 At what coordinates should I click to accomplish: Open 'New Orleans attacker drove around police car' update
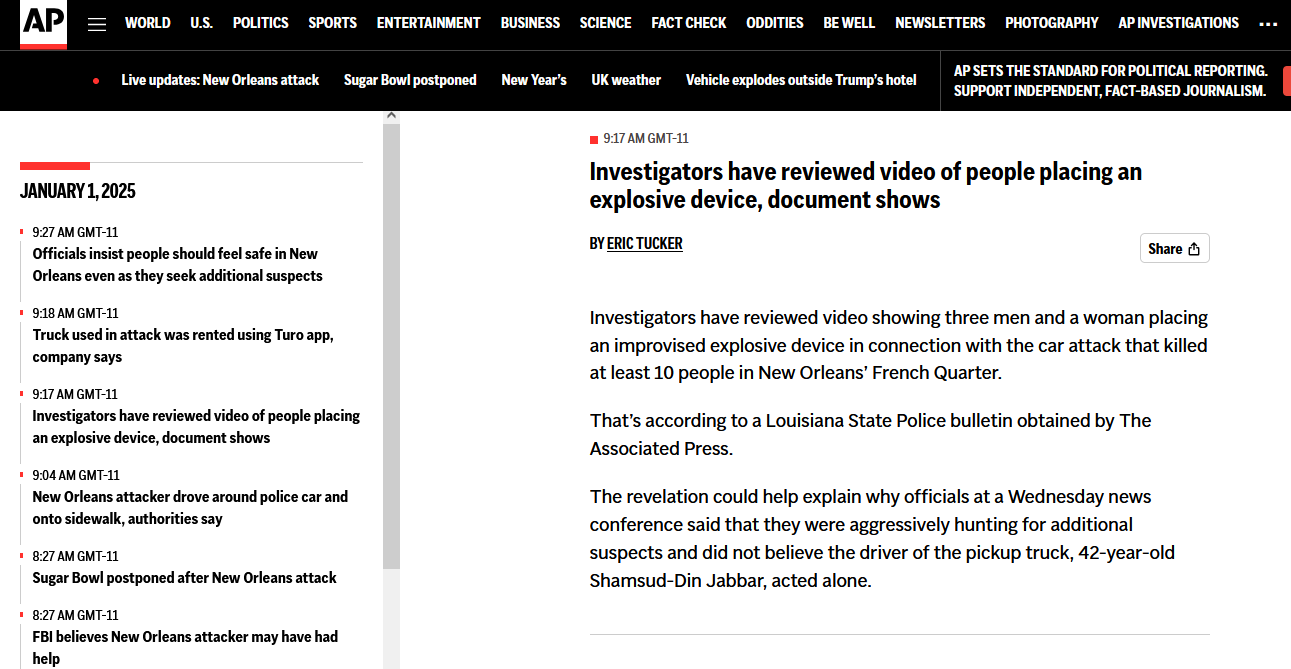point(190,508)
